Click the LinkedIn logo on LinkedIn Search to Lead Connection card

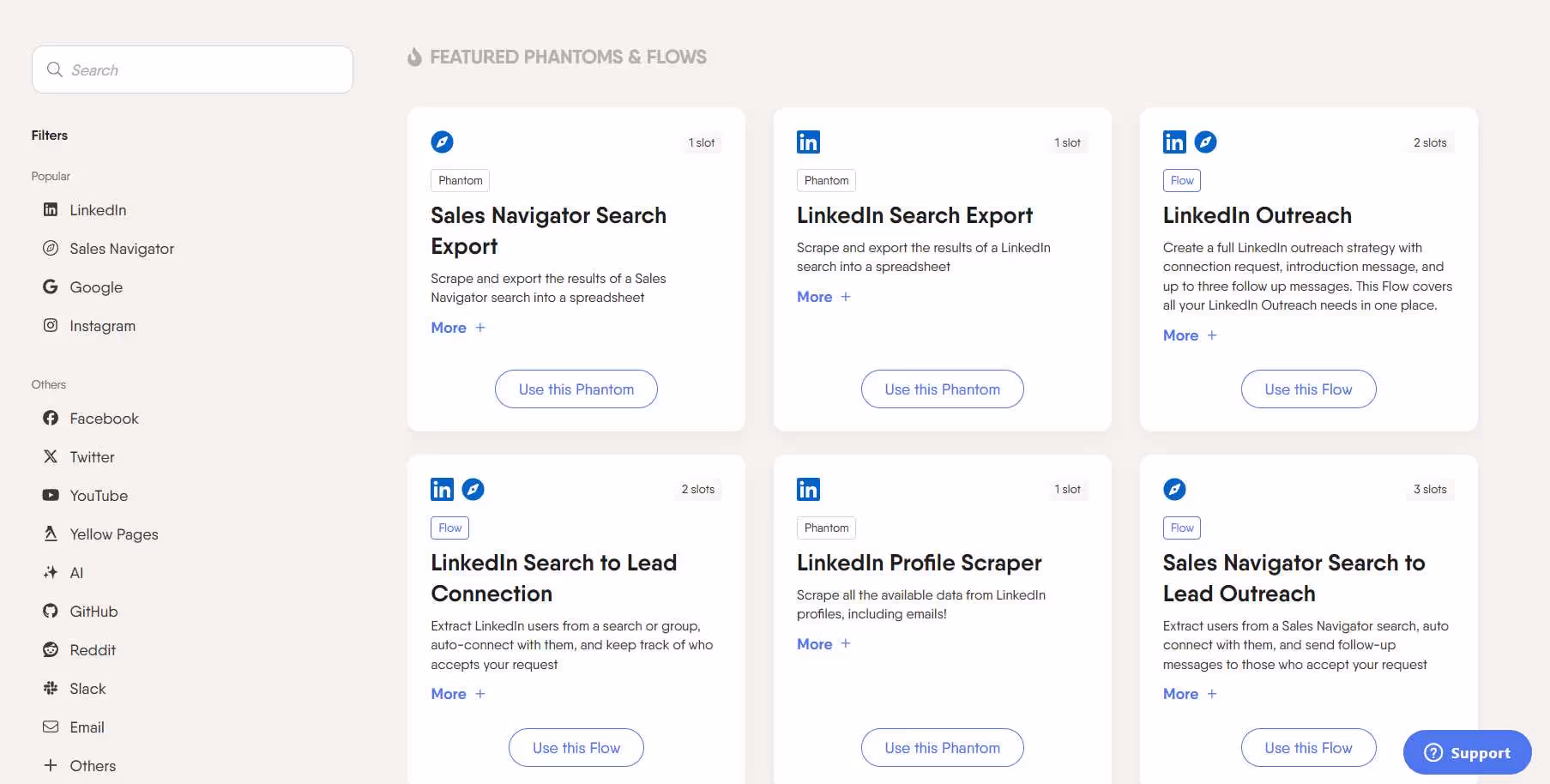442,489
